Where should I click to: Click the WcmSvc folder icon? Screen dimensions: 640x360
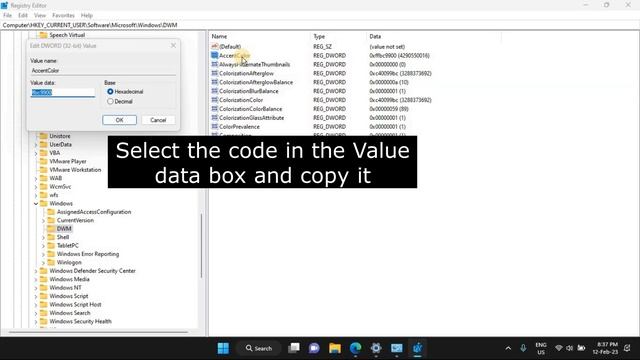(43, 187)
